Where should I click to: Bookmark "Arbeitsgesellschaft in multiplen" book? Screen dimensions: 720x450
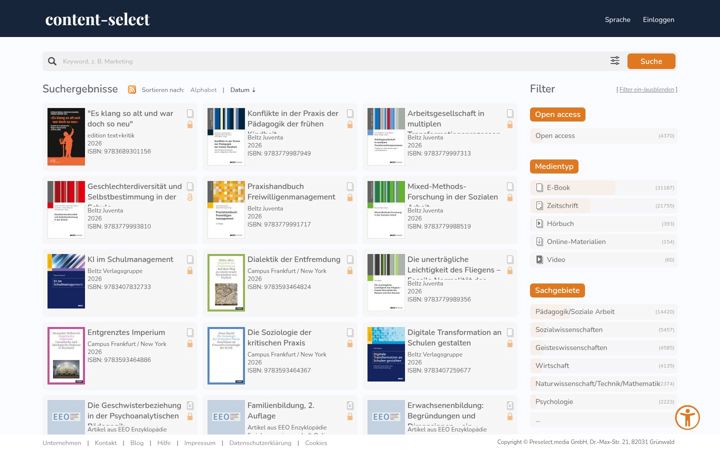[x=510, y=113]
